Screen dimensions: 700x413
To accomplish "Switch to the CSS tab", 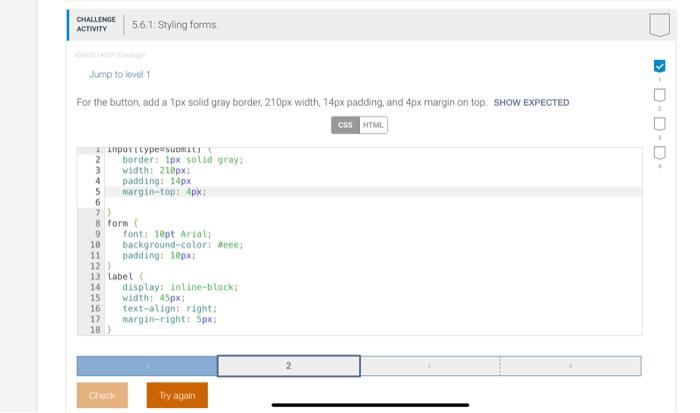I will click(345, 125).
